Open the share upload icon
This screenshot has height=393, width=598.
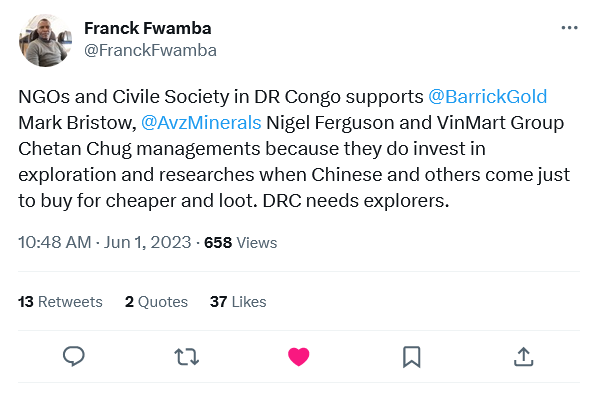coord(524,357)
